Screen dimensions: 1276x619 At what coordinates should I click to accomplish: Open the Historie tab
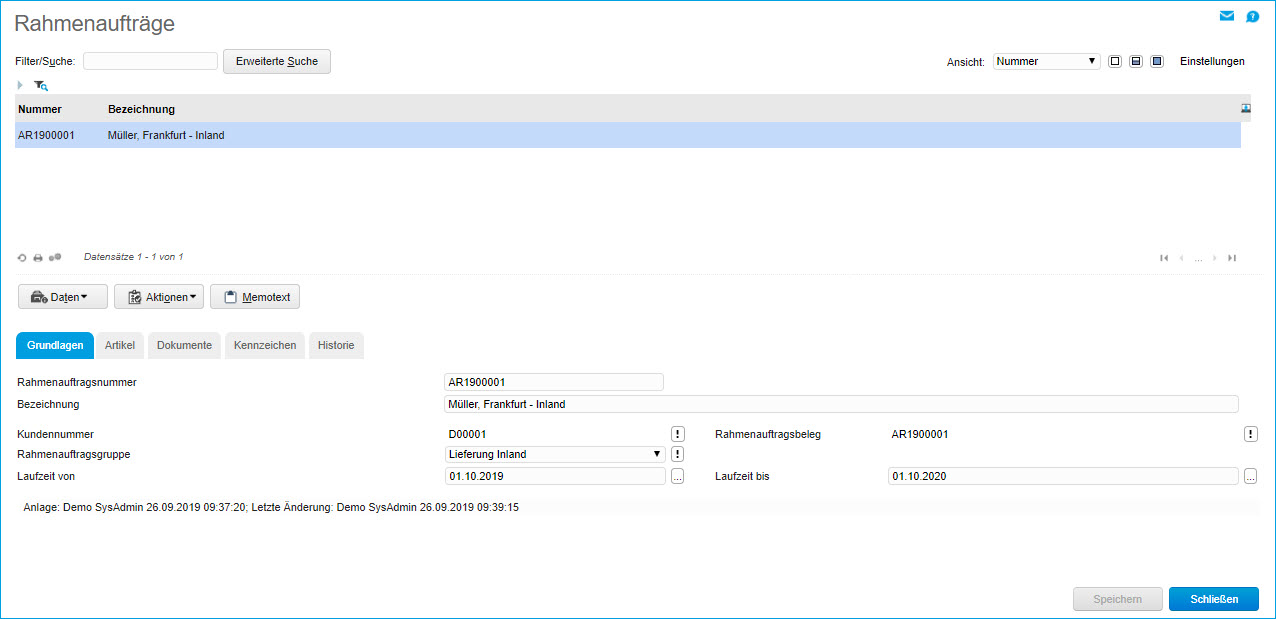[x=335, y=345]
